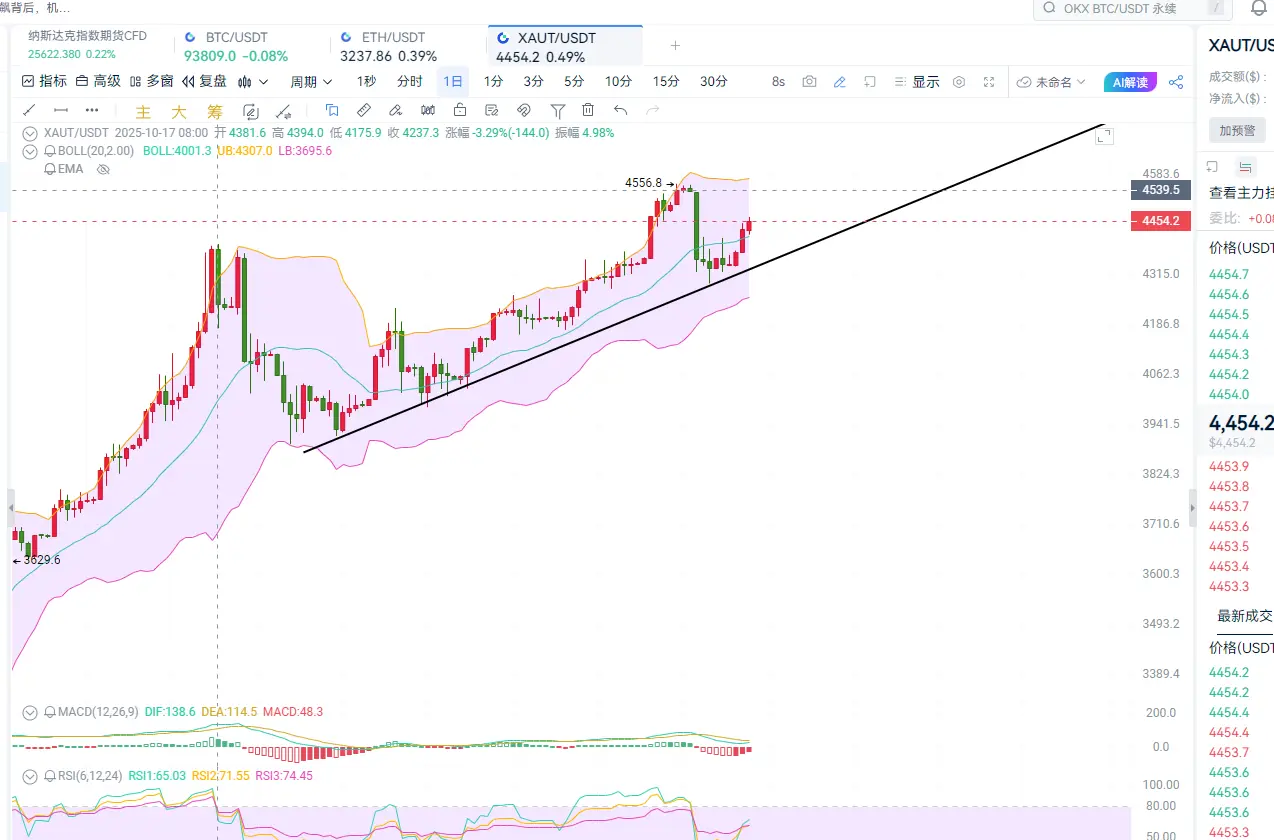The height and width of the screenshot is (840, 1274).
Task: Open the 多窗 multi-window layout
Action: pyautogui.click(x=151, y=82)
